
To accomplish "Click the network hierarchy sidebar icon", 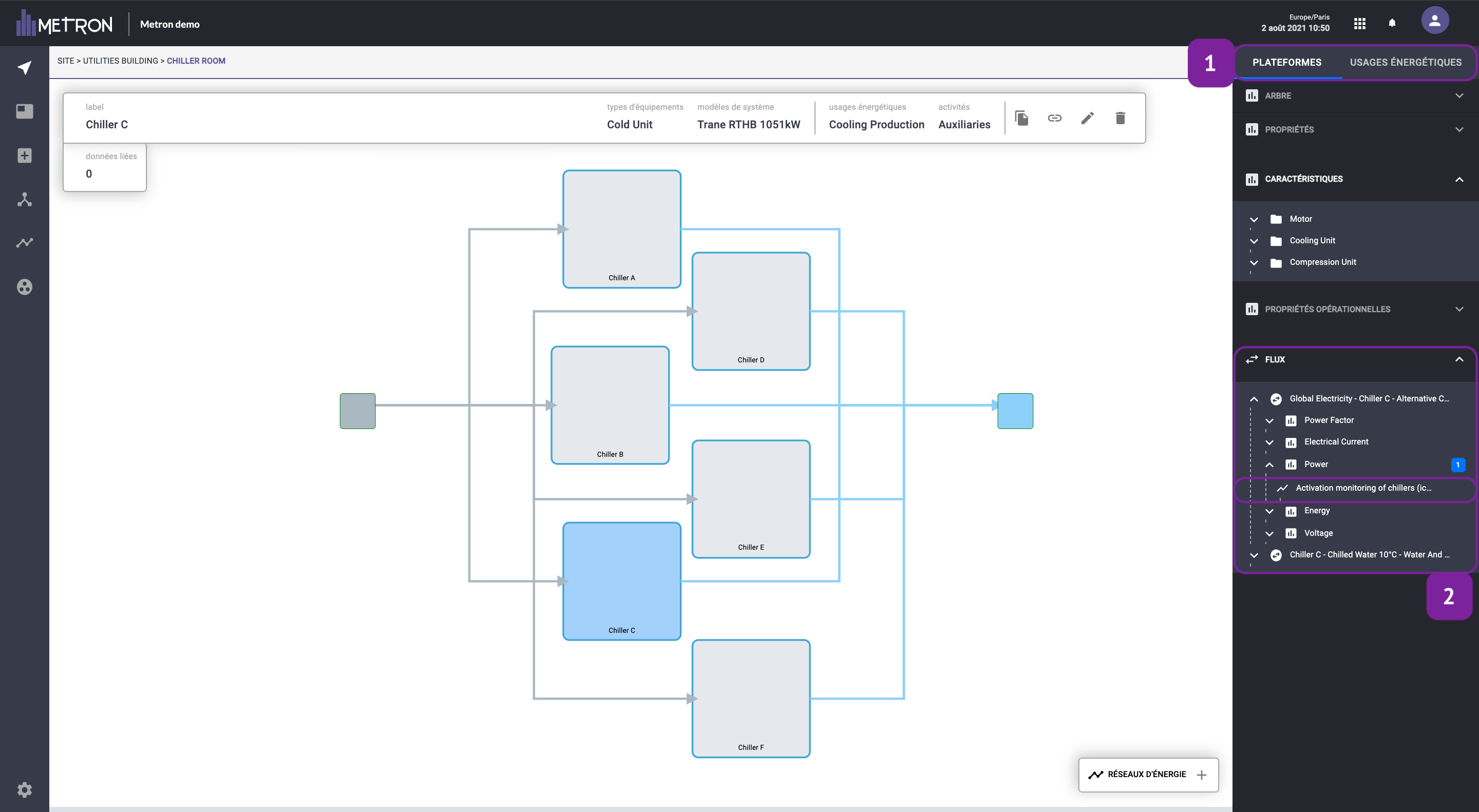I will pos(24,200).
